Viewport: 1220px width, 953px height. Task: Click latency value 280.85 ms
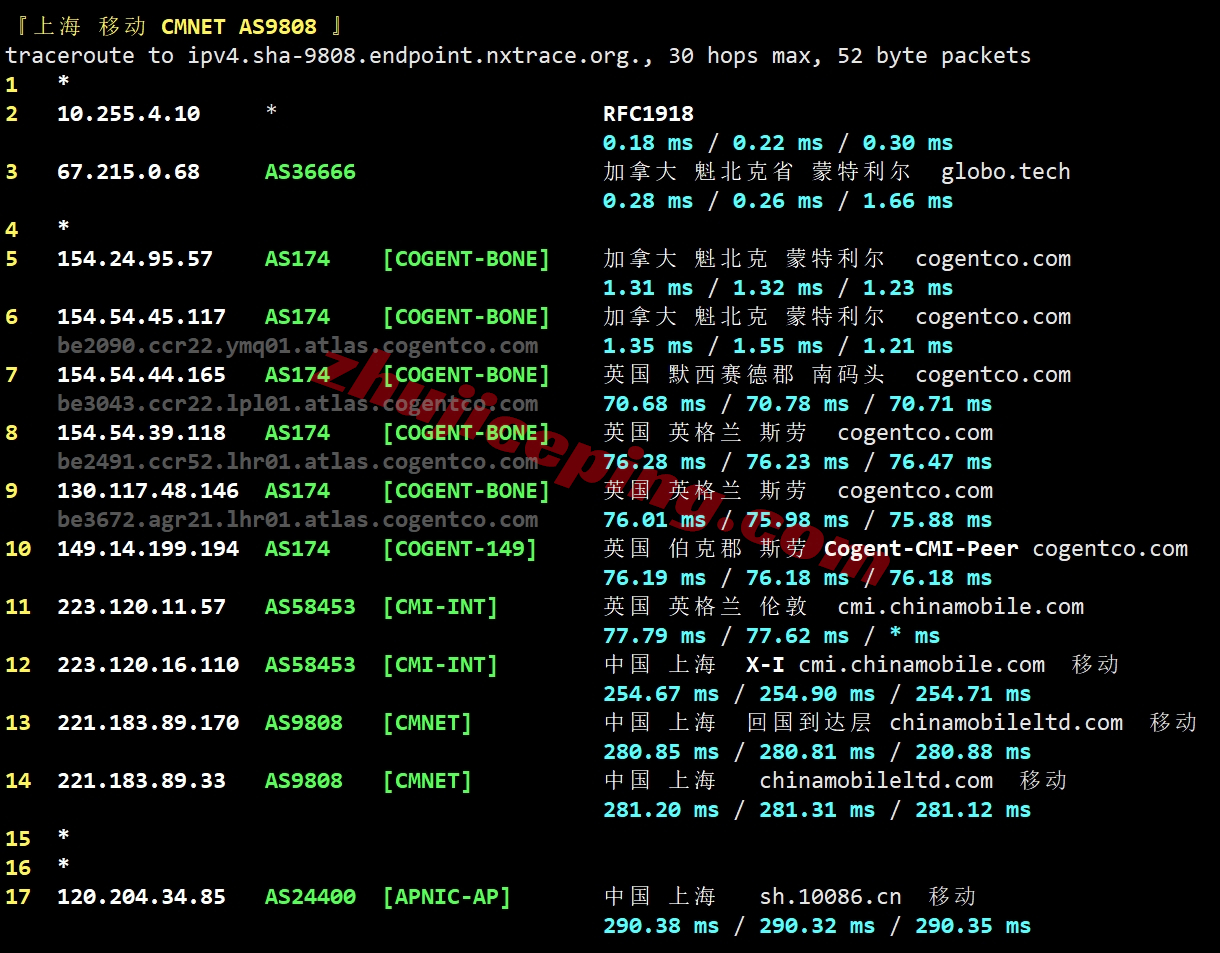pyautogui.click(x=661, y=752)
